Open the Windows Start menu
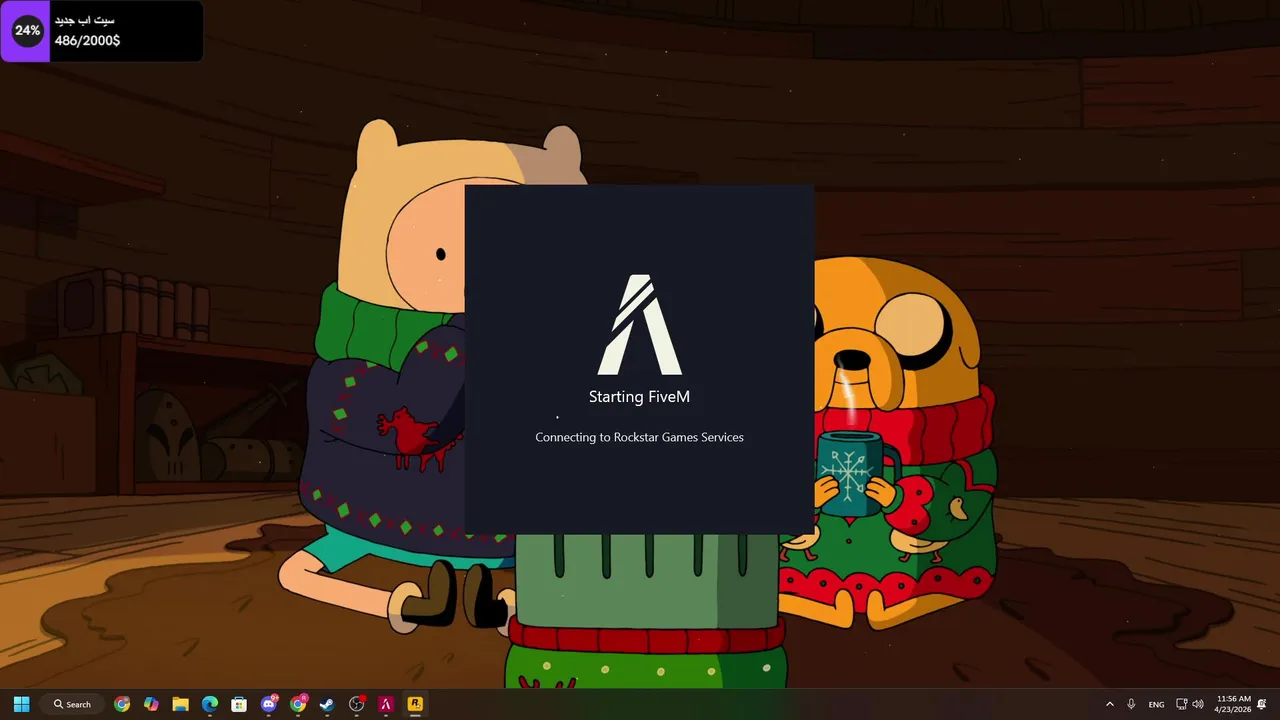The image size is (1280, 720). tap(21, 704)
